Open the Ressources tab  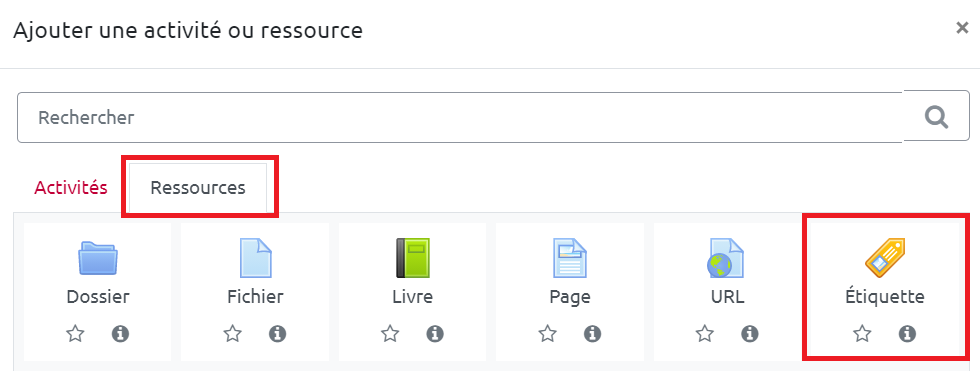tap(198, 188)
